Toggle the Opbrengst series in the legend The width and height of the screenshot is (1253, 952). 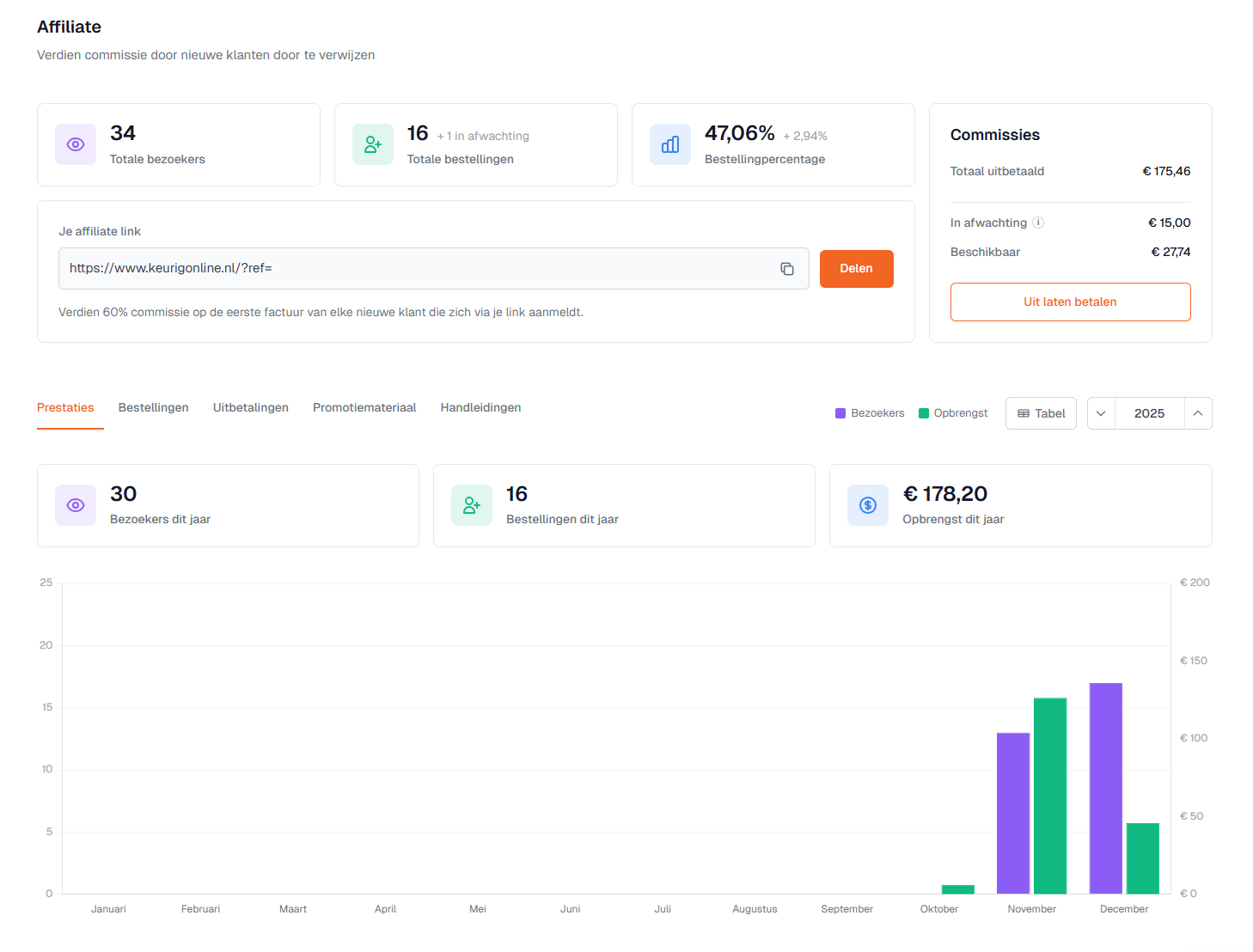tap(953, 413)
